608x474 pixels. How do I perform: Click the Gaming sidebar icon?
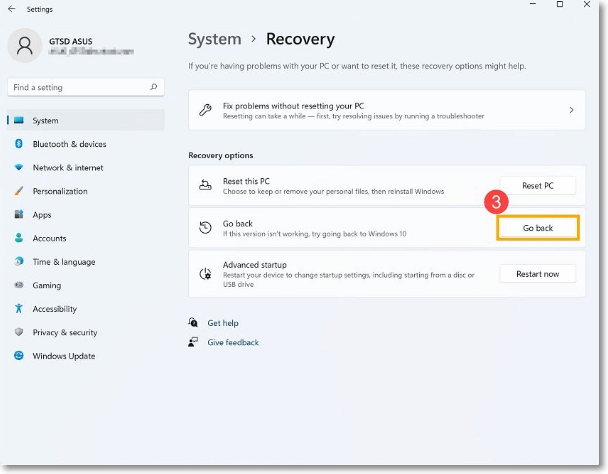pyautogui.click(x=18, y=285)
